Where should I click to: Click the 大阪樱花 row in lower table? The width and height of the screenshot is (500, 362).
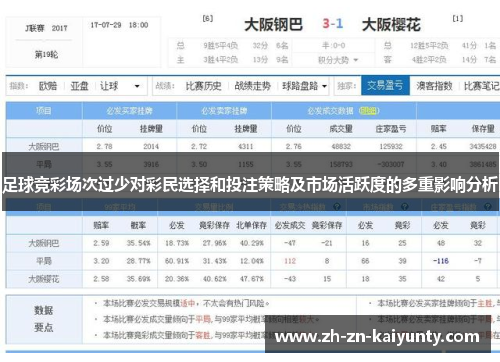[252, 279]
